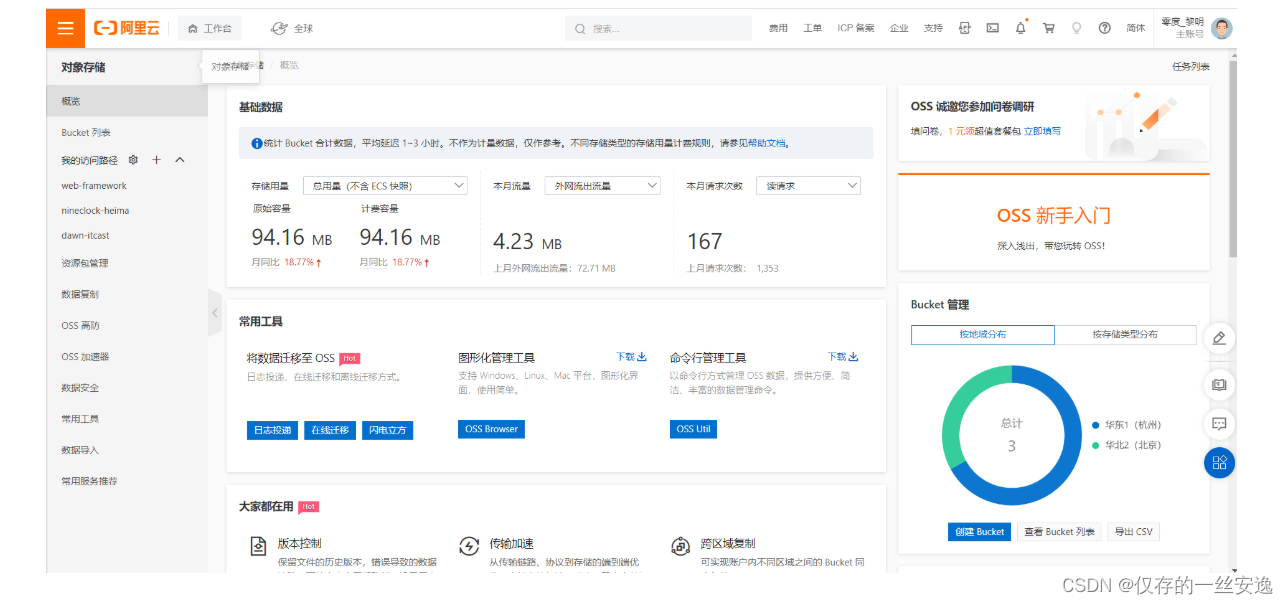Image resolution: width=1288 pixels, height=604 pixels.
Task: Open the shopping cart icon
Action: click(1049, 28)
